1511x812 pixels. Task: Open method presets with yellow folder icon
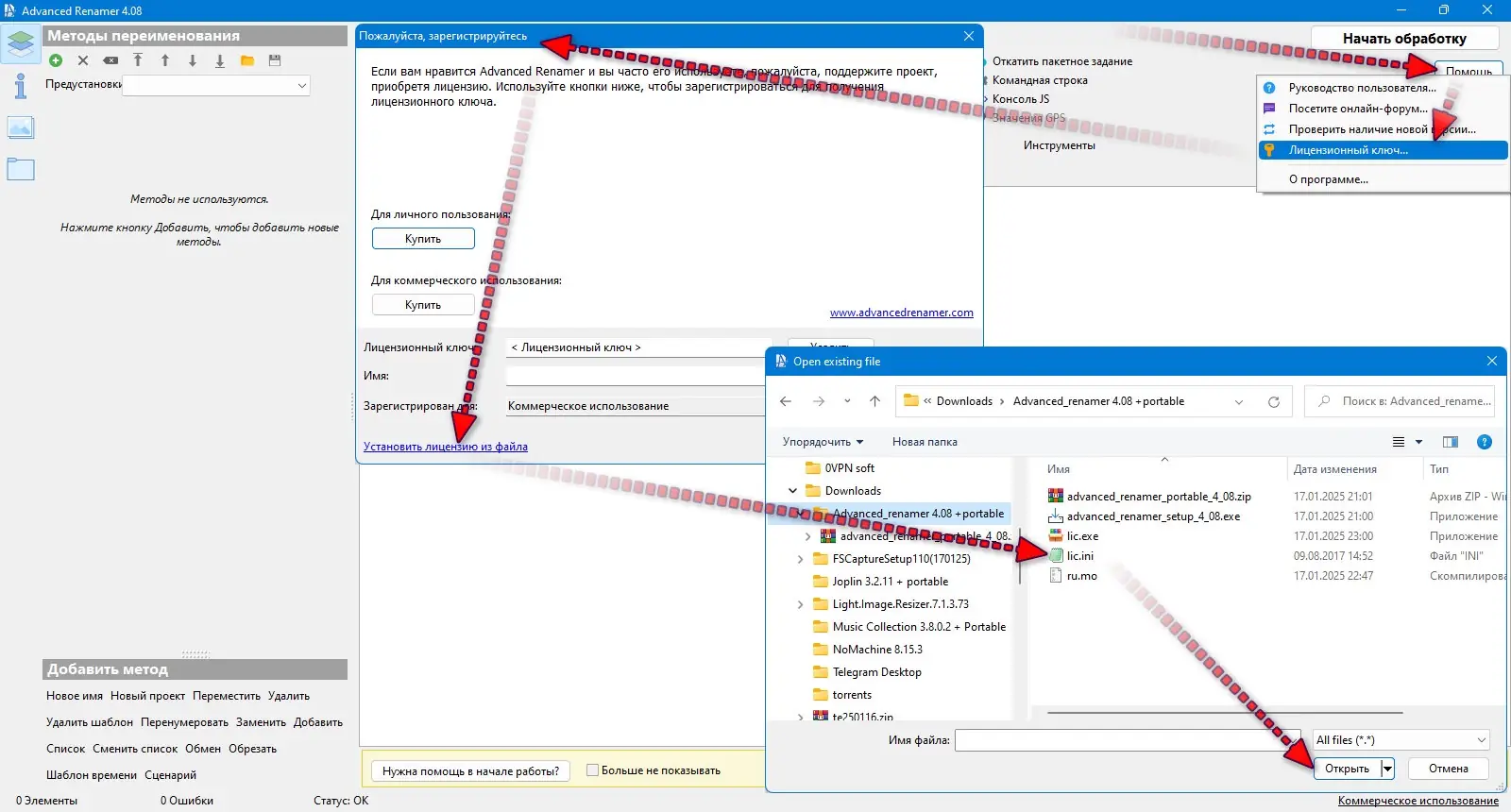[247, 60]
